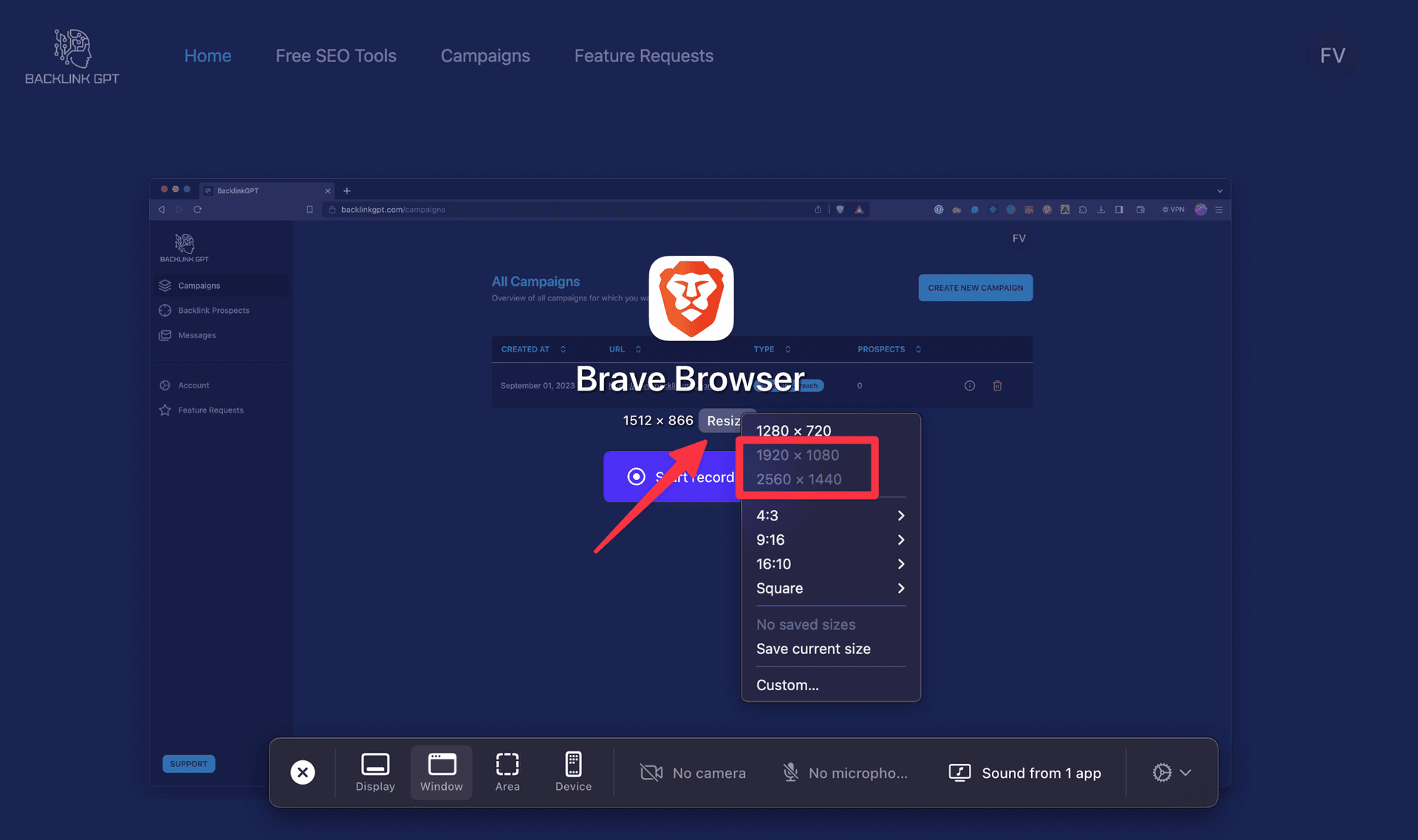Screen dimensions: 1418x840
Task: Sort by Type column
Action: 772,349
